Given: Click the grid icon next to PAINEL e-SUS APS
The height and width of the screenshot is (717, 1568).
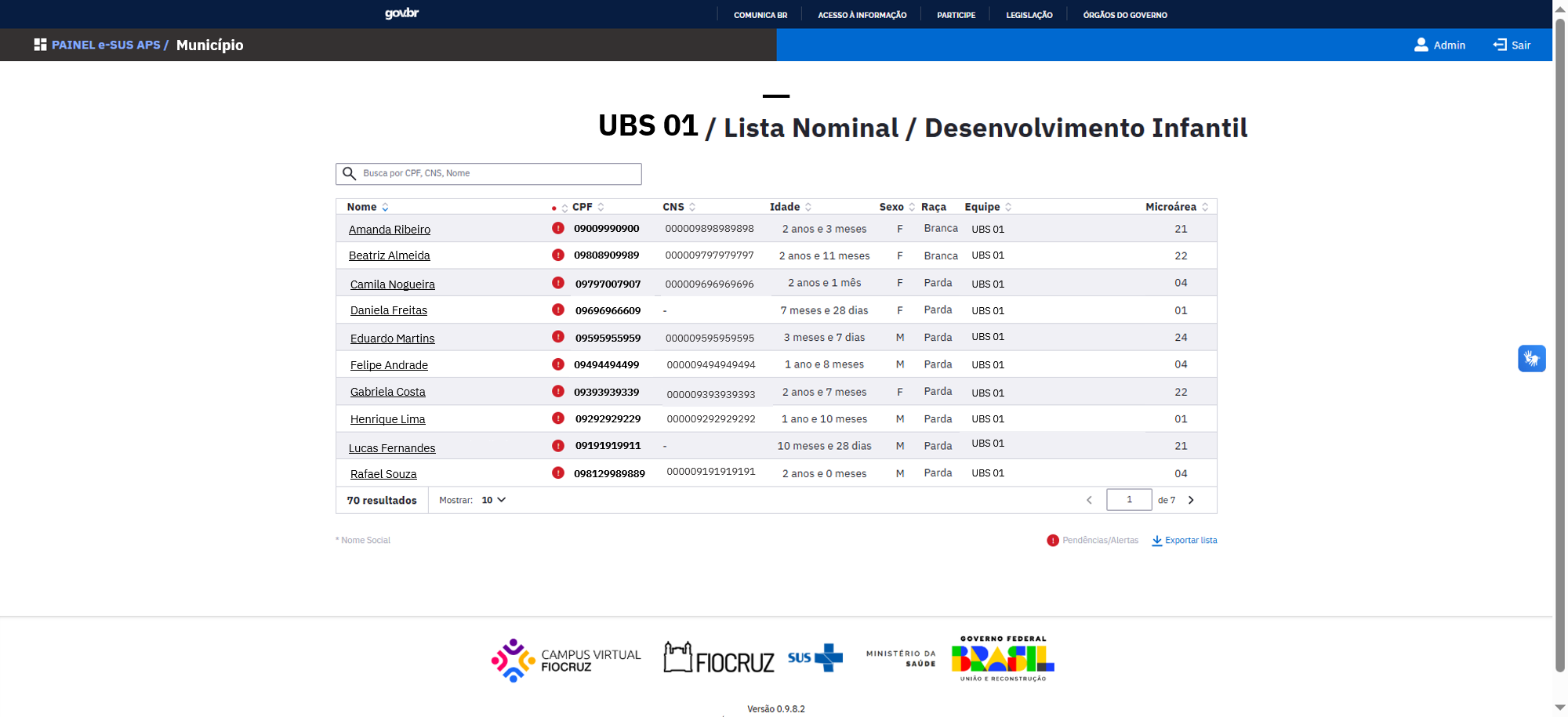Looking at the screenshot, I should [39, 45].
